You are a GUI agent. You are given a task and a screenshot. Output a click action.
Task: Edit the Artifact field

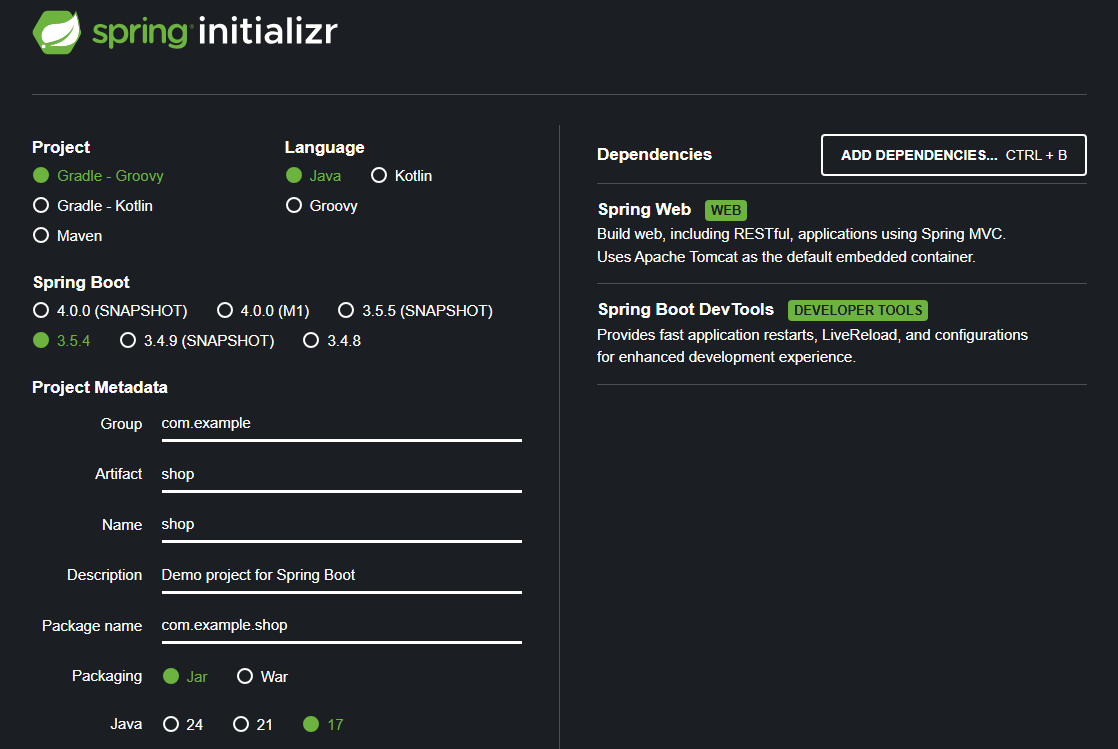(x=340, y=473)
